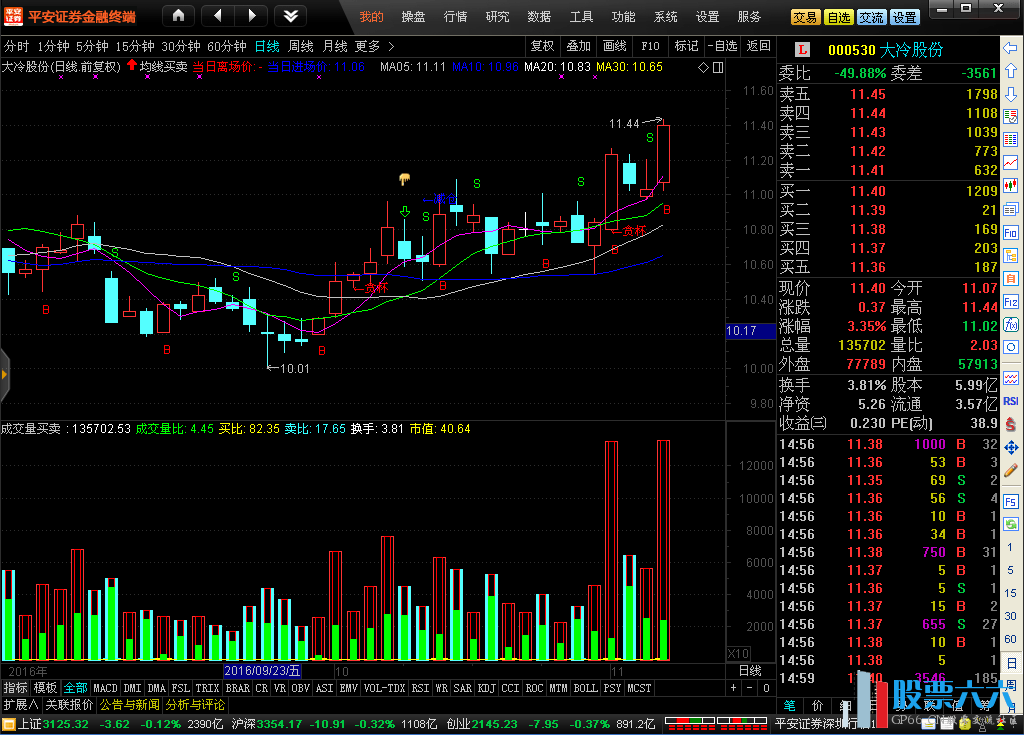Click the 10.17 price marker on the axis
This screenshot has width=1024, height=735.
click(x=741, y=330)
